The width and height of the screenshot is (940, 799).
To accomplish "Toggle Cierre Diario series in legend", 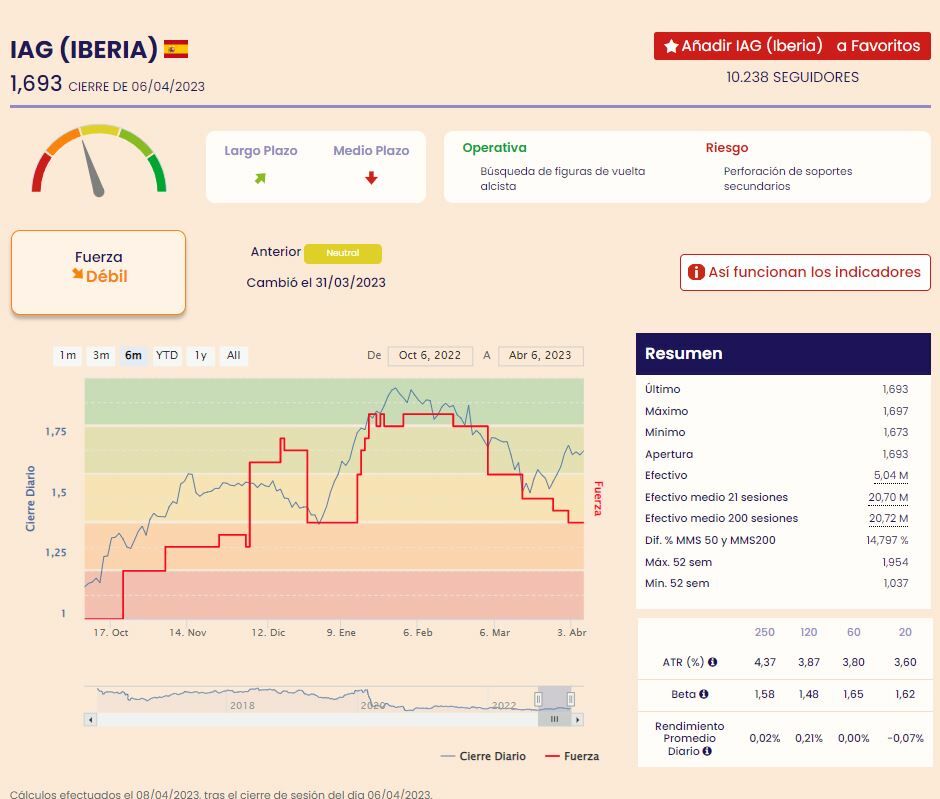I will click(x=483, y=756).
